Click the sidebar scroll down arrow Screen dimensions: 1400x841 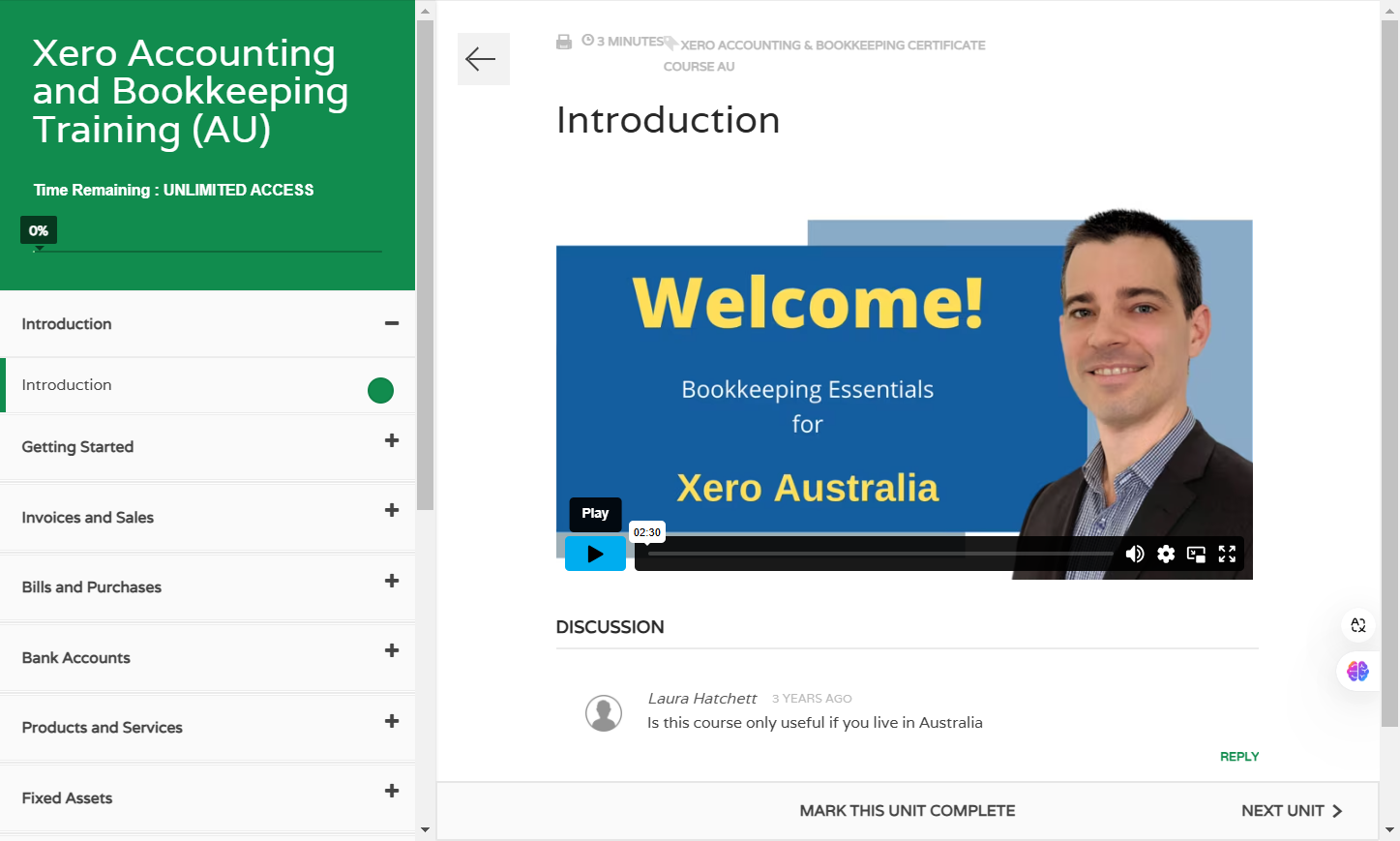425,830
